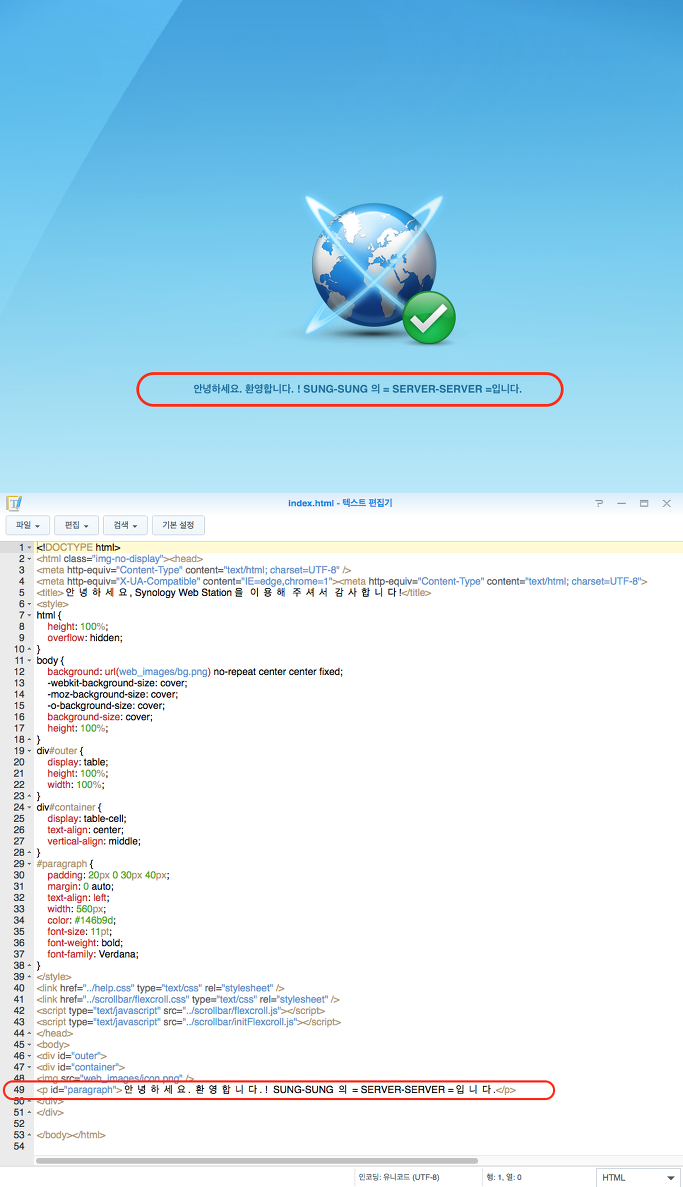
Task: Click the 인코딩: 유니코드 (UTF-8) status entry
Action: tap(398, 1177)
